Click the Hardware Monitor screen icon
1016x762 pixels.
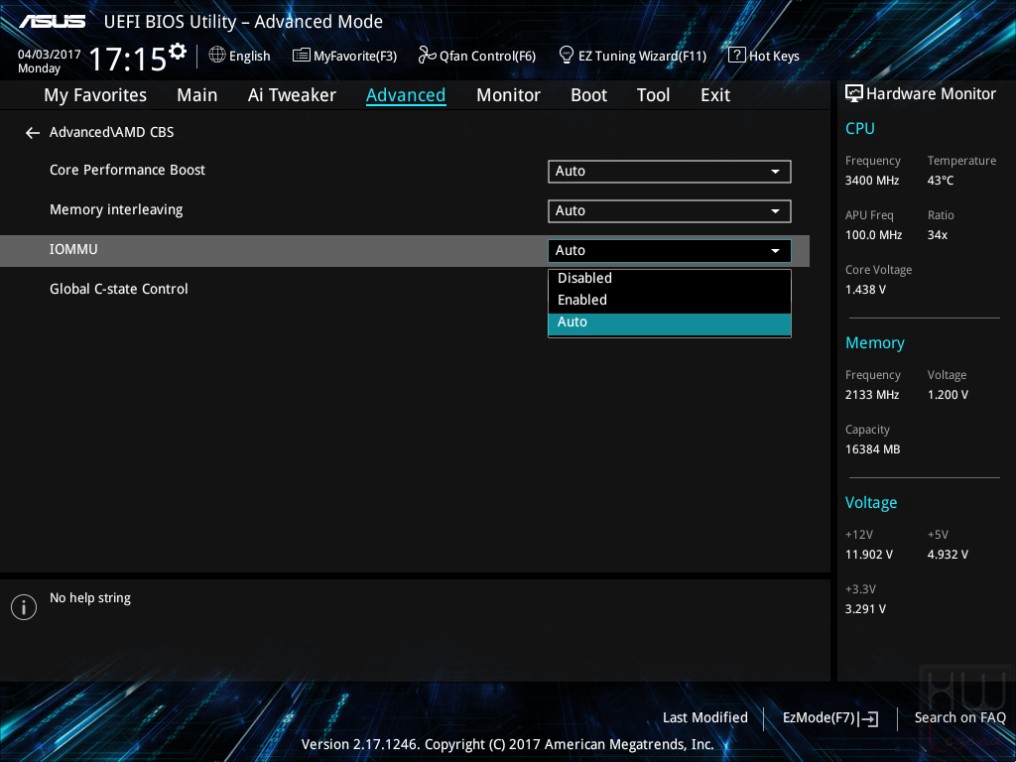[x=854, y=93]
